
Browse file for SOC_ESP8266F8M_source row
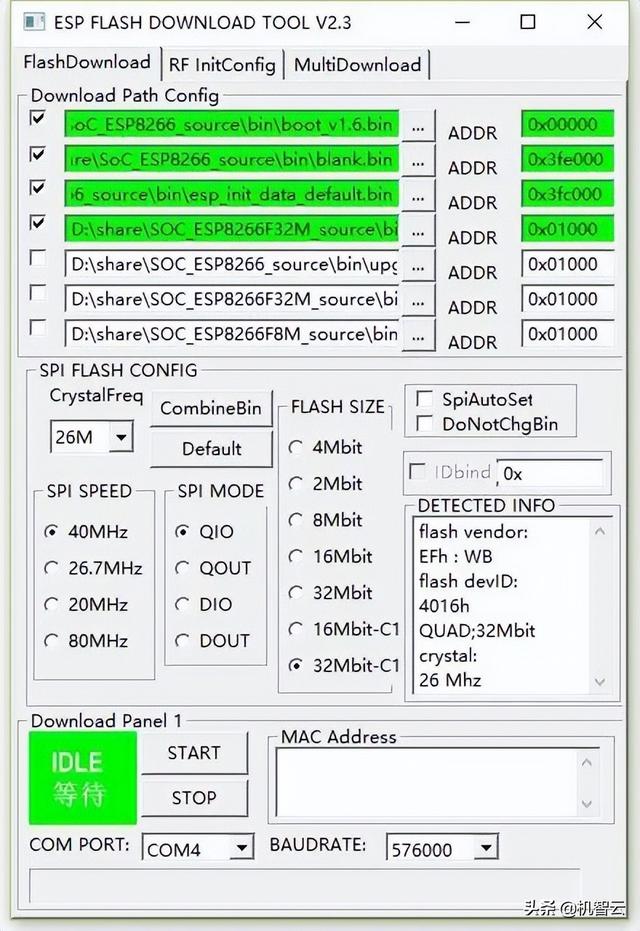click(418, 335)
